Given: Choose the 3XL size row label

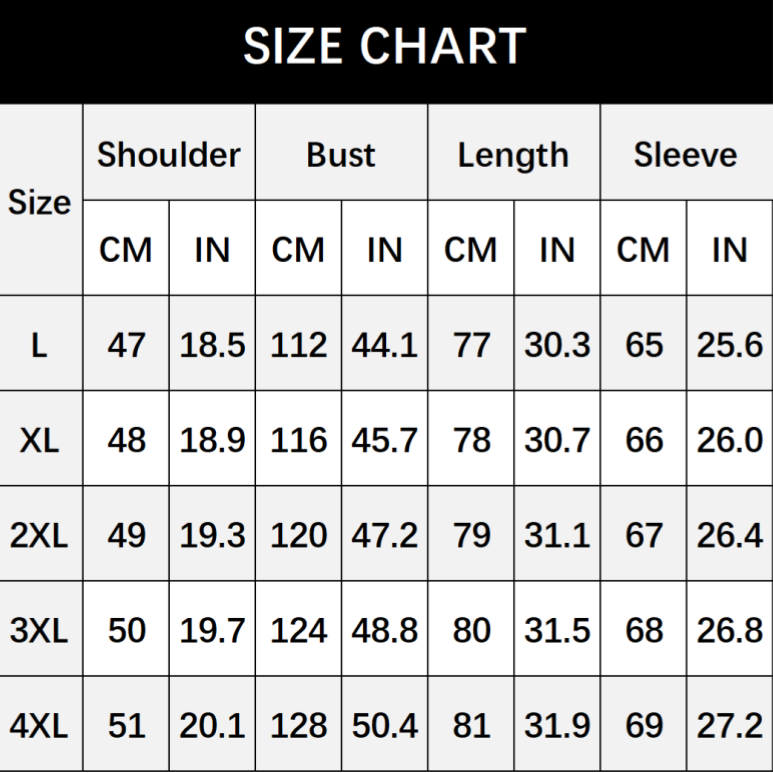Looking at the screenshot, I should [x=40, y=631].
